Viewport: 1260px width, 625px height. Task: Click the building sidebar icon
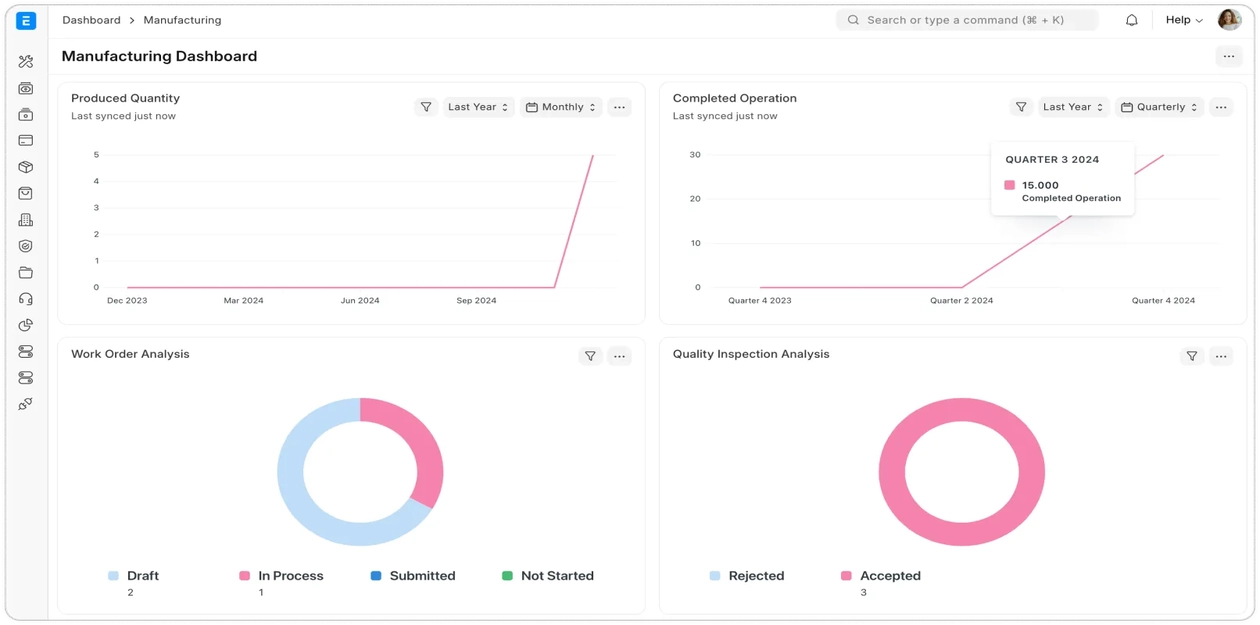tap(26, 220)
